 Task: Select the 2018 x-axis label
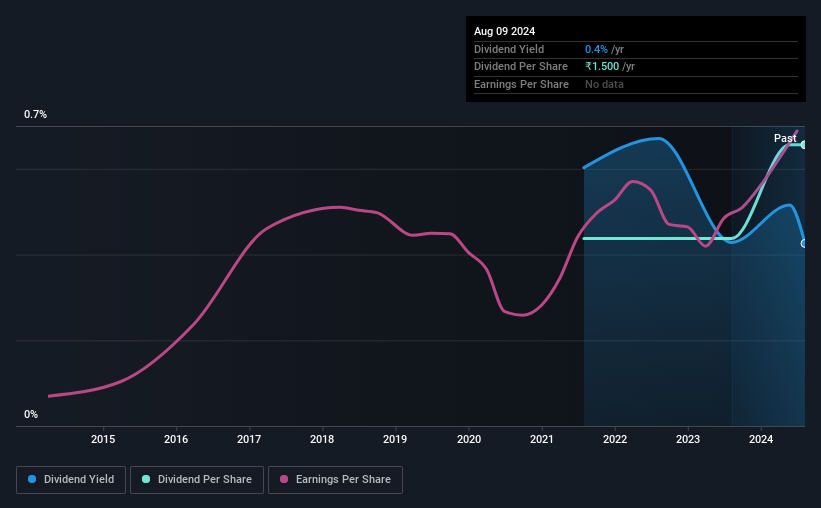(x=322, y=439)
